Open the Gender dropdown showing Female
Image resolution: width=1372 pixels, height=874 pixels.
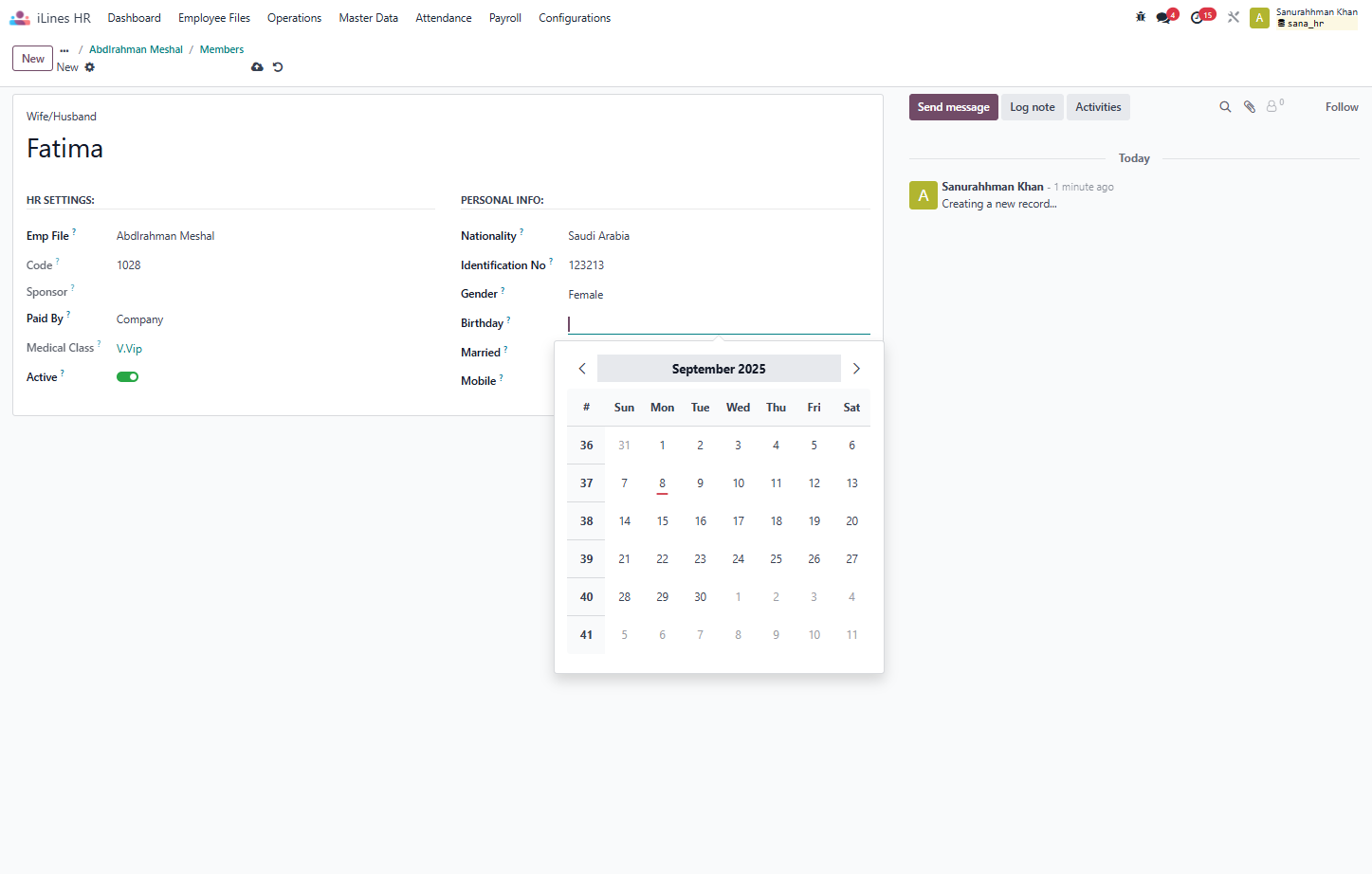[x=719, y=295]
